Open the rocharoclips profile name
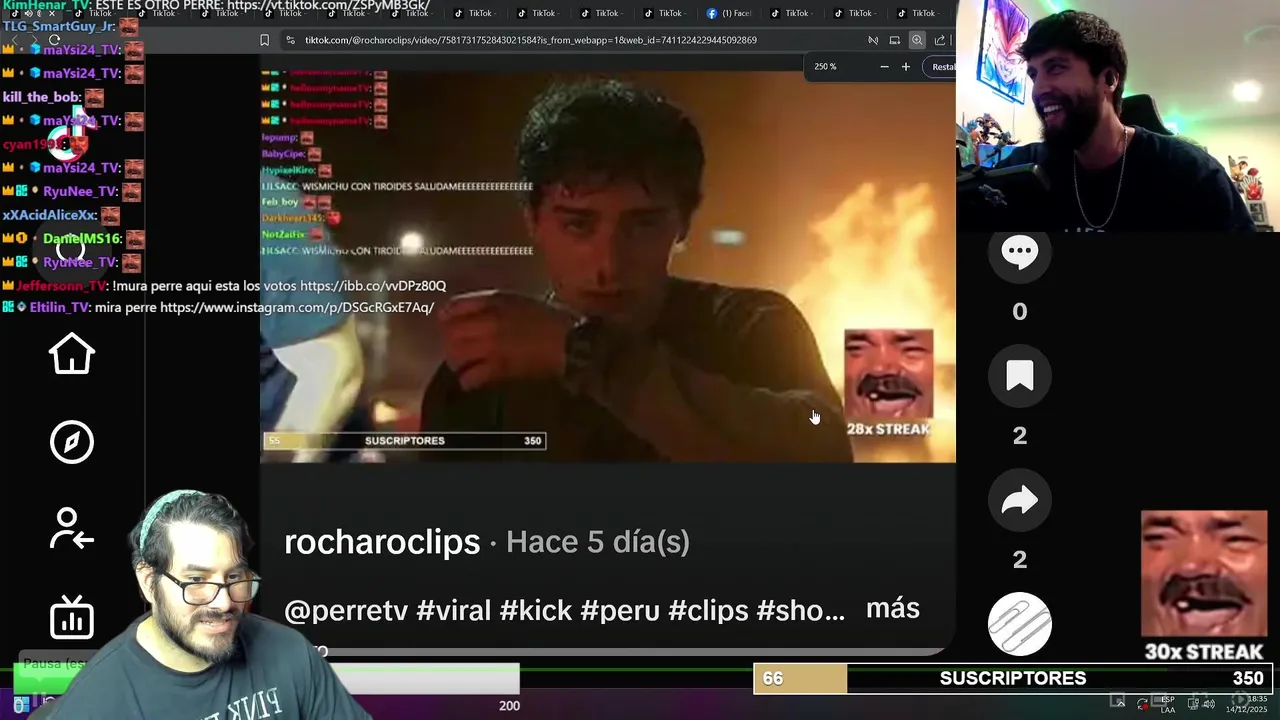The height and width of the screenshot is (720, 1280). coord(382,542)
